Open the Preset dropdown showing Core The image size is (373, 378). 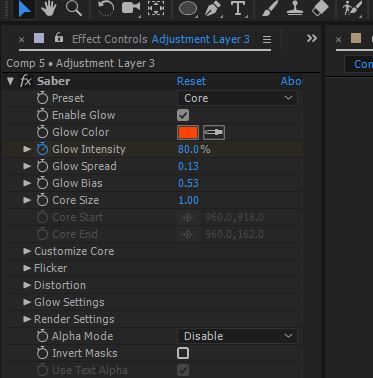click(237, 98)
